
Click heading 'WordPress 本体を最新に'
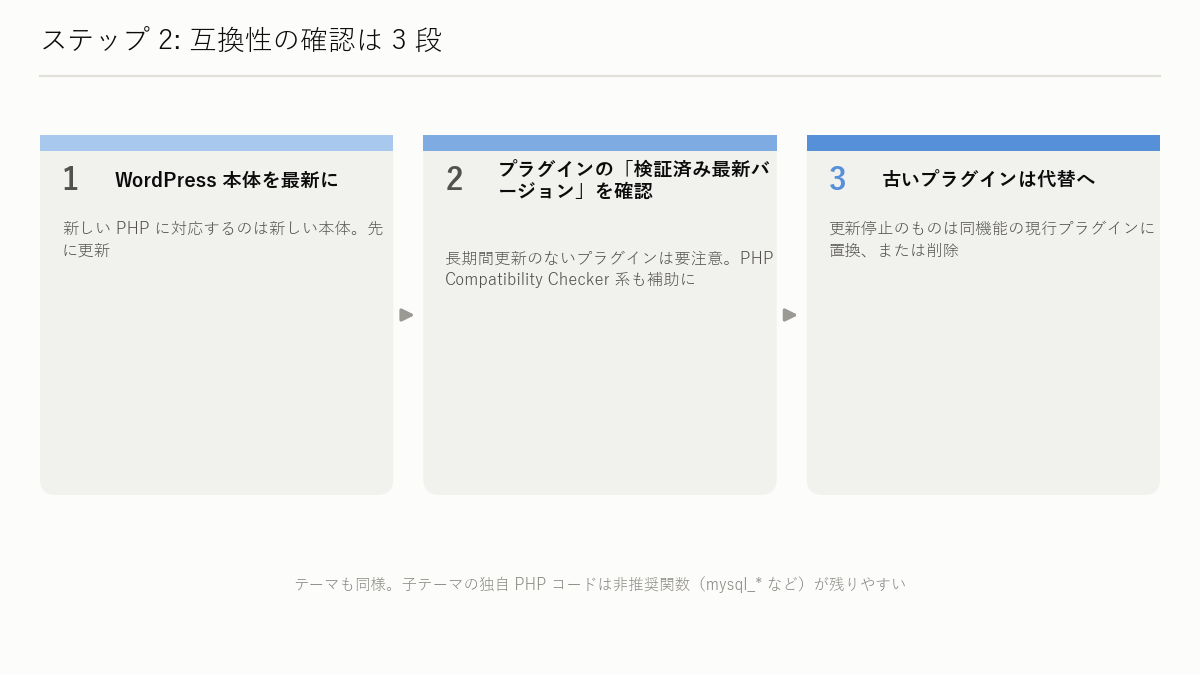click(227, 180)
